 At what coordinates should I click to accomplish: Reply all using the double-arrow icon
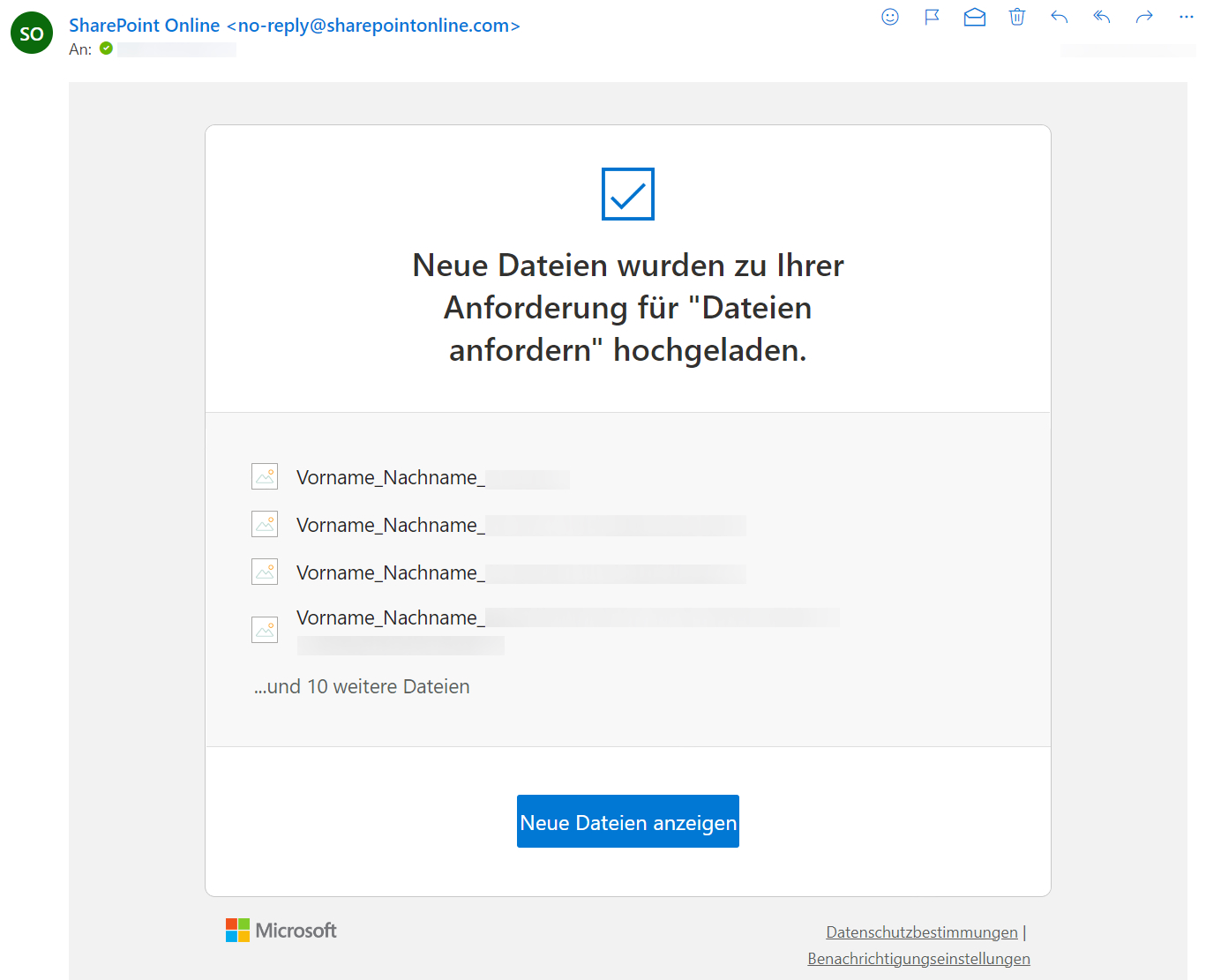click(1101, 17)
